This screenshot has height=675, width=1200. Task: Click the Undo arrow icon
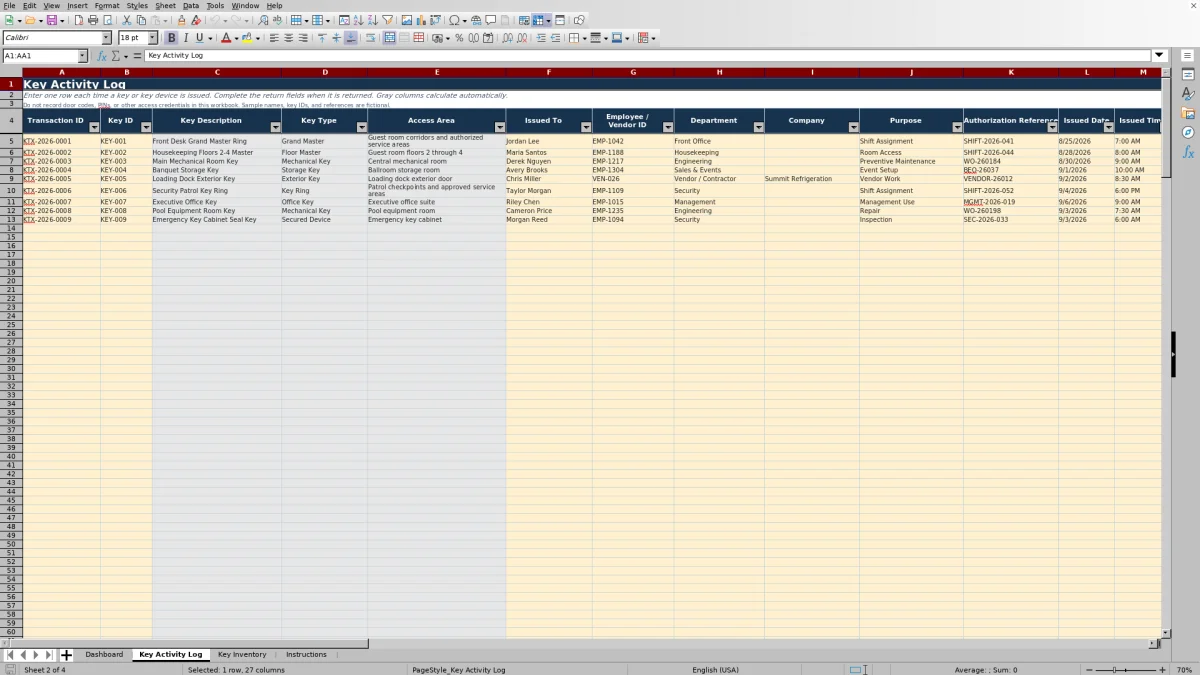pos(214,20)
